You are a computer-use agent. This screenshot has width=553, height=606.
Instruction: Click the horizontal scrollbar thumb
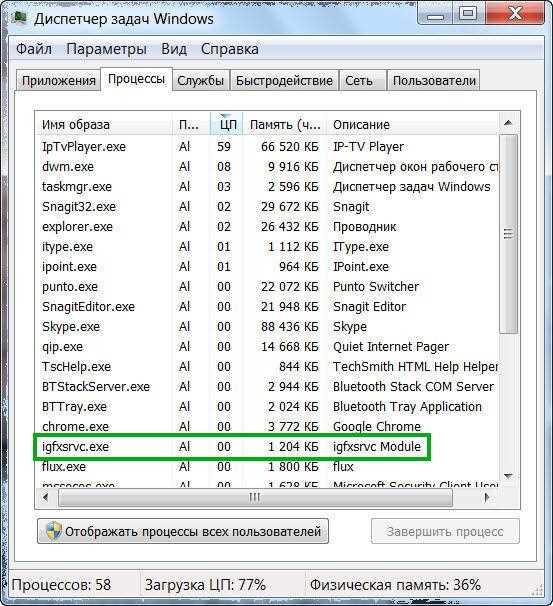255,497
